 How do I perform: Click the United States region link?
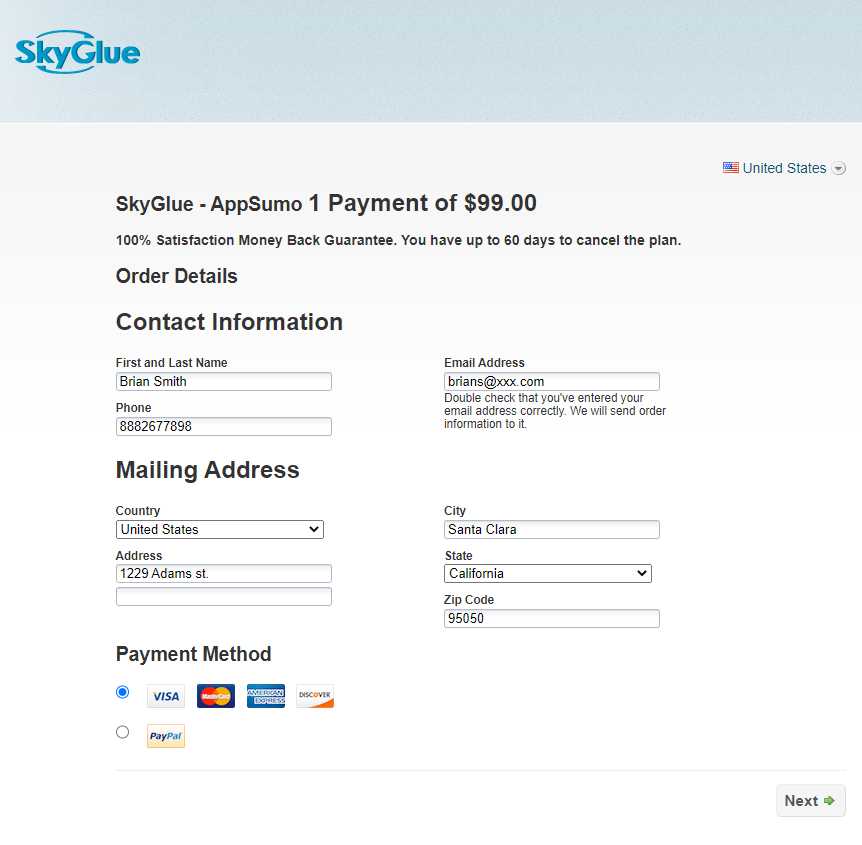pyautogui.click(x=784, y=168)
